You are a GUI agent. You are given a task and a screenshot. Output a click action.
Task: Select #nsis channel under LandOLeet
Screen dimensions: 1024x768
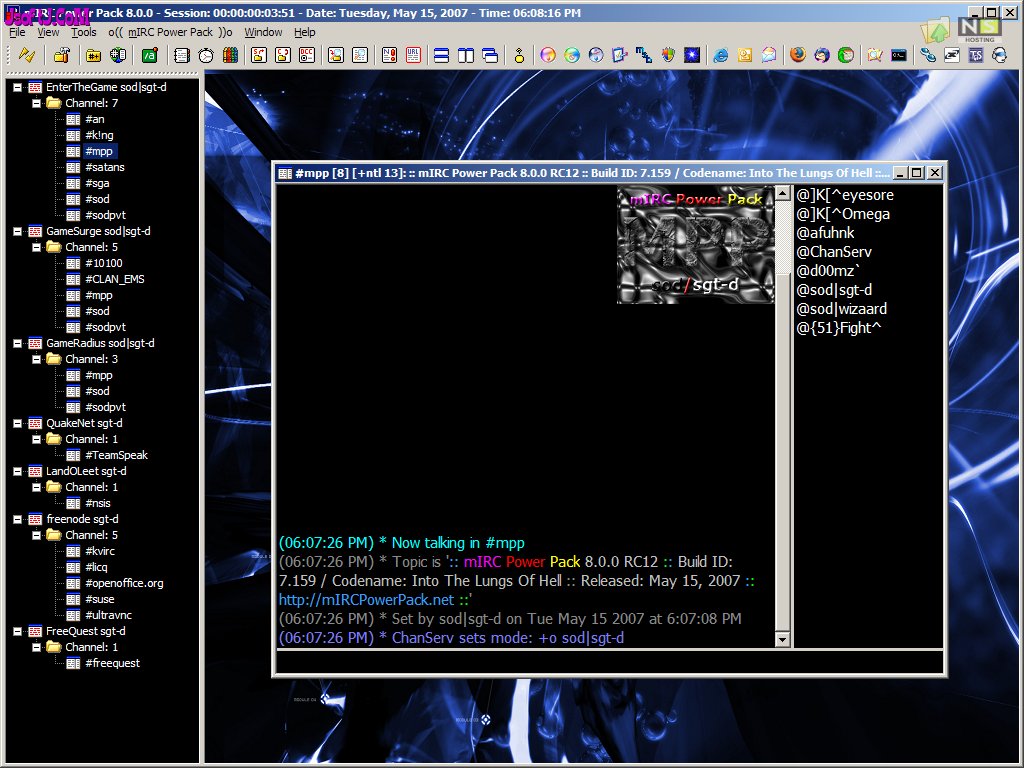98,503
